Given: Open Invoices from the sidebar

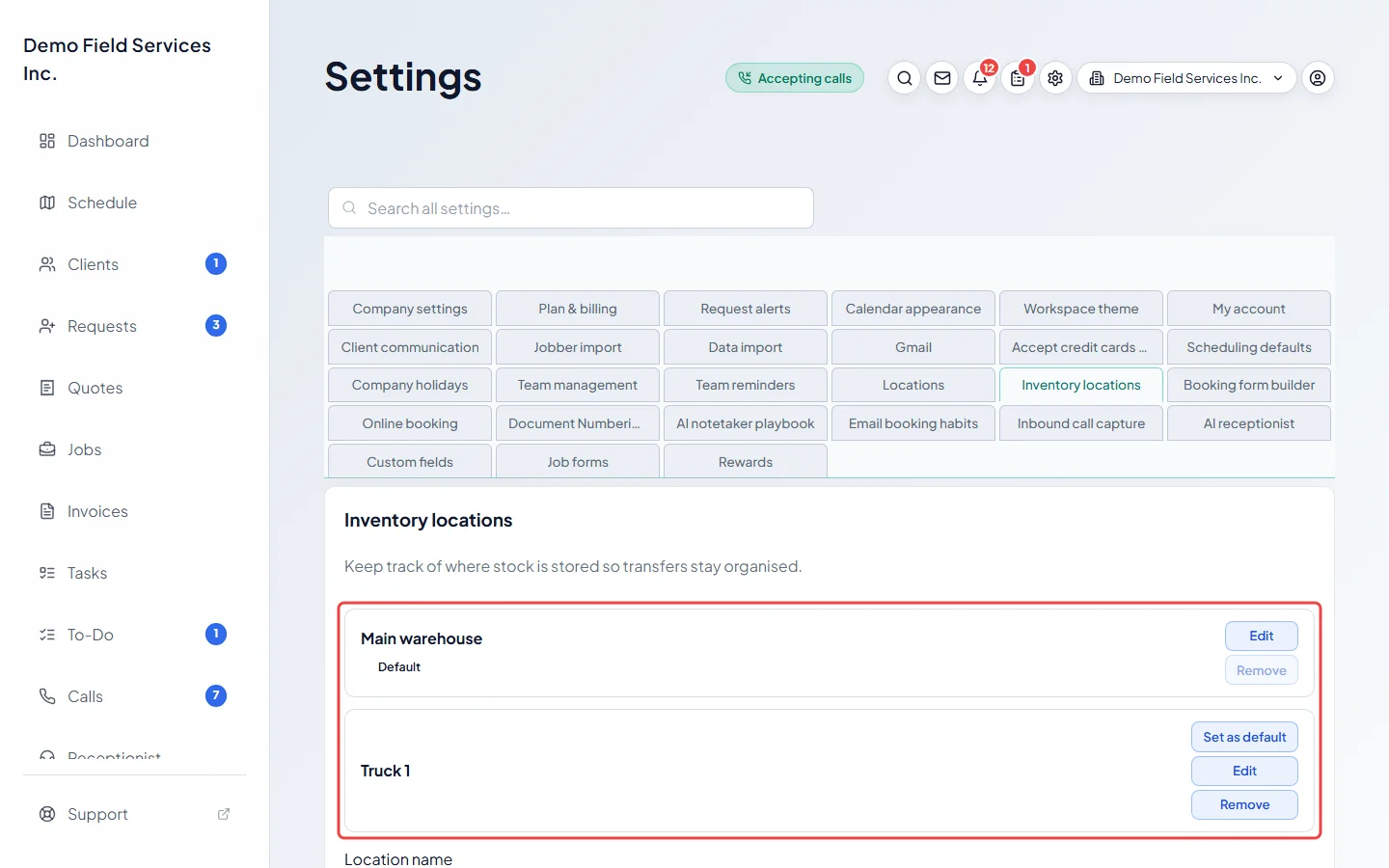Looking at the screenshot, I should pyautogui.click(x=135, y=511).
